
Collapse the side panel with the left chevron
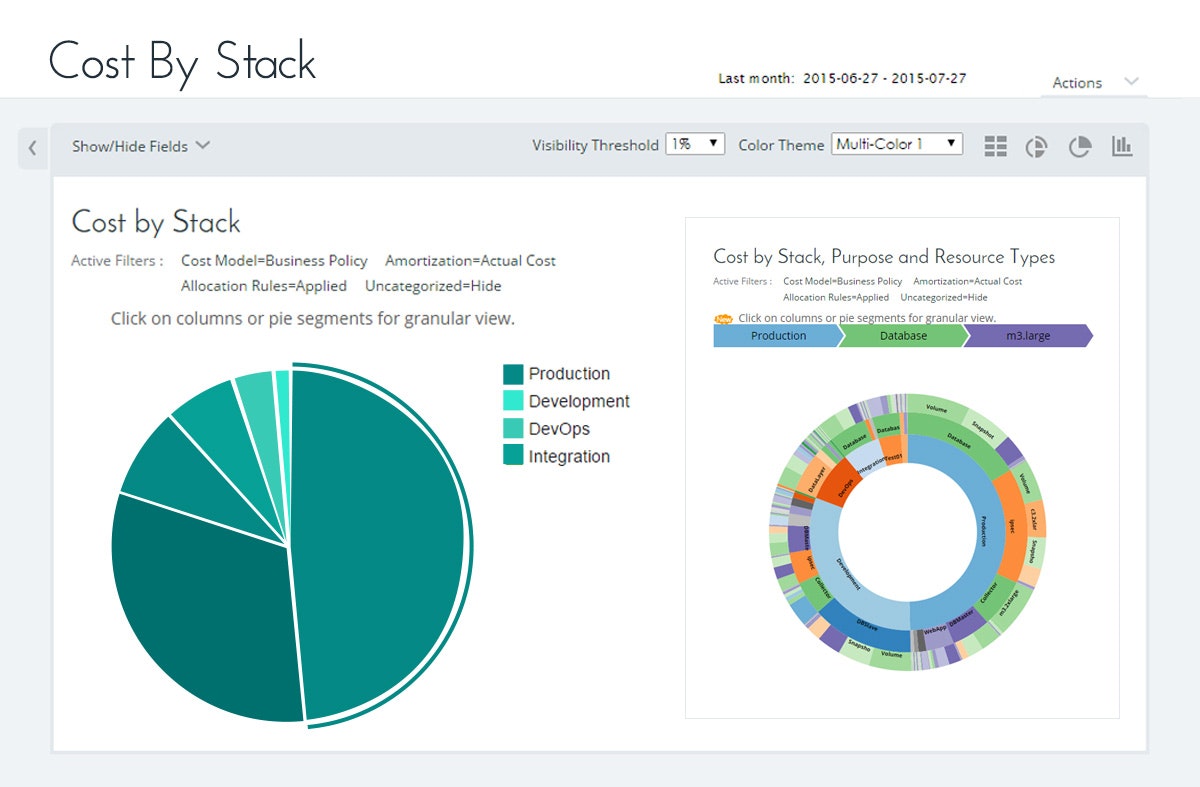[32, 148]
